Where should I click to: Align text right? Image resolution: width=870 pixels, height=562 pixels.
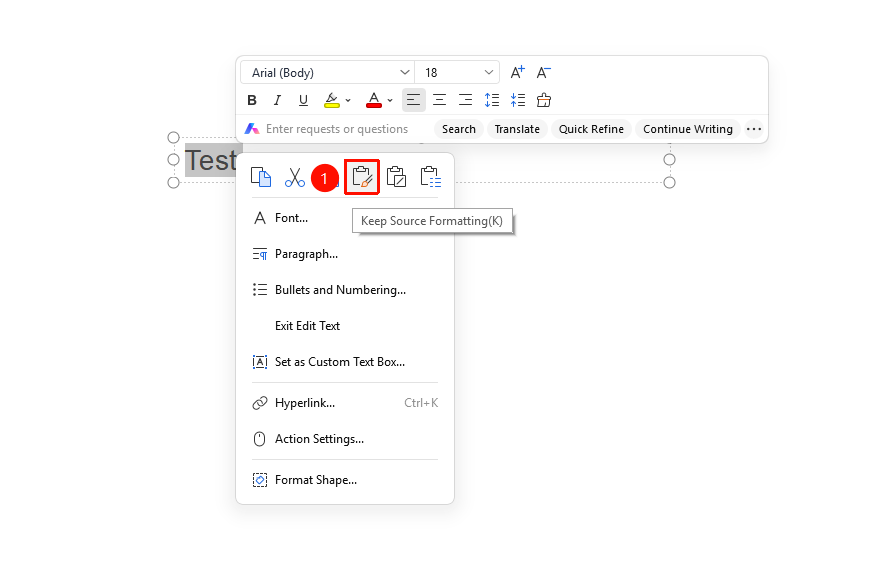tap(466, 100)
